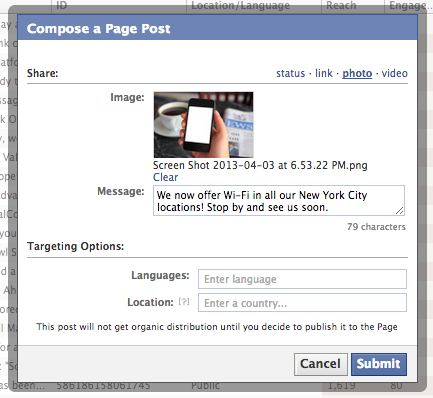The width and height of the screenshot is (433, 398).
Task: Click the Screen Shot 2013-04-03 file name
Action: click(x=260, y=165)
